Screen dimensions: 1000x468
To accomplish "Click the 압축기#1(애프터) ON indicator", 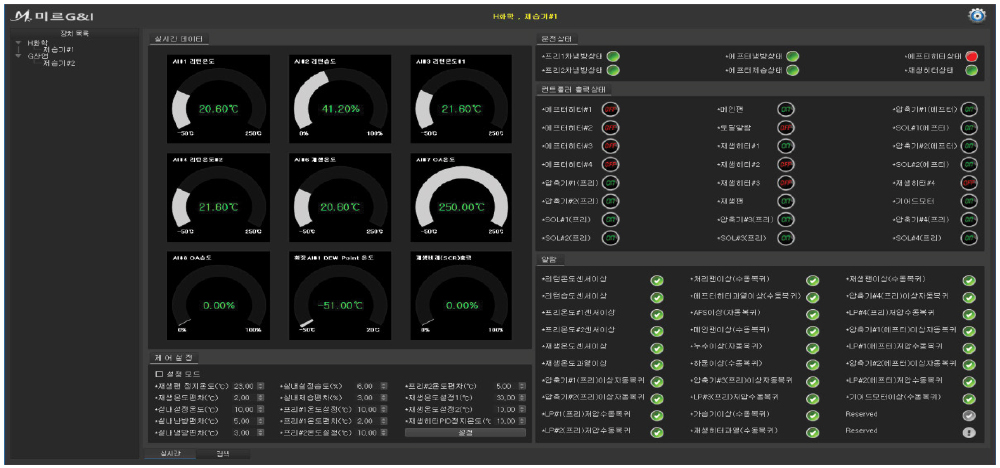I will click(969, 109).
